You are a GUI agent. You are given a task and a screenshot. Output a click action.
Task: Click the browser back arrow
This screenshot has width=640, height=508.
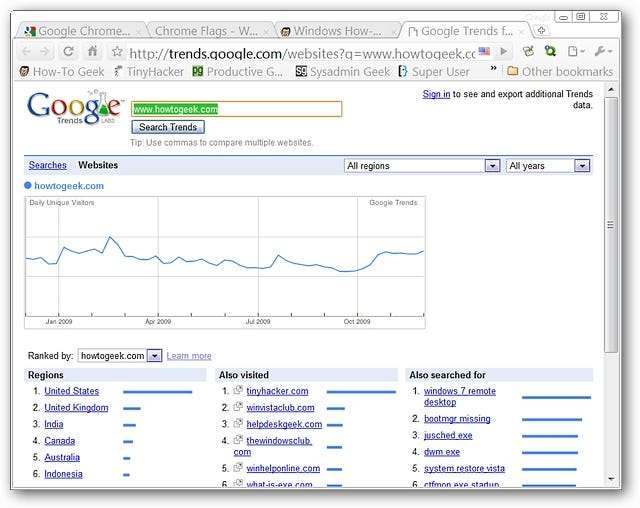coord(26,52)
